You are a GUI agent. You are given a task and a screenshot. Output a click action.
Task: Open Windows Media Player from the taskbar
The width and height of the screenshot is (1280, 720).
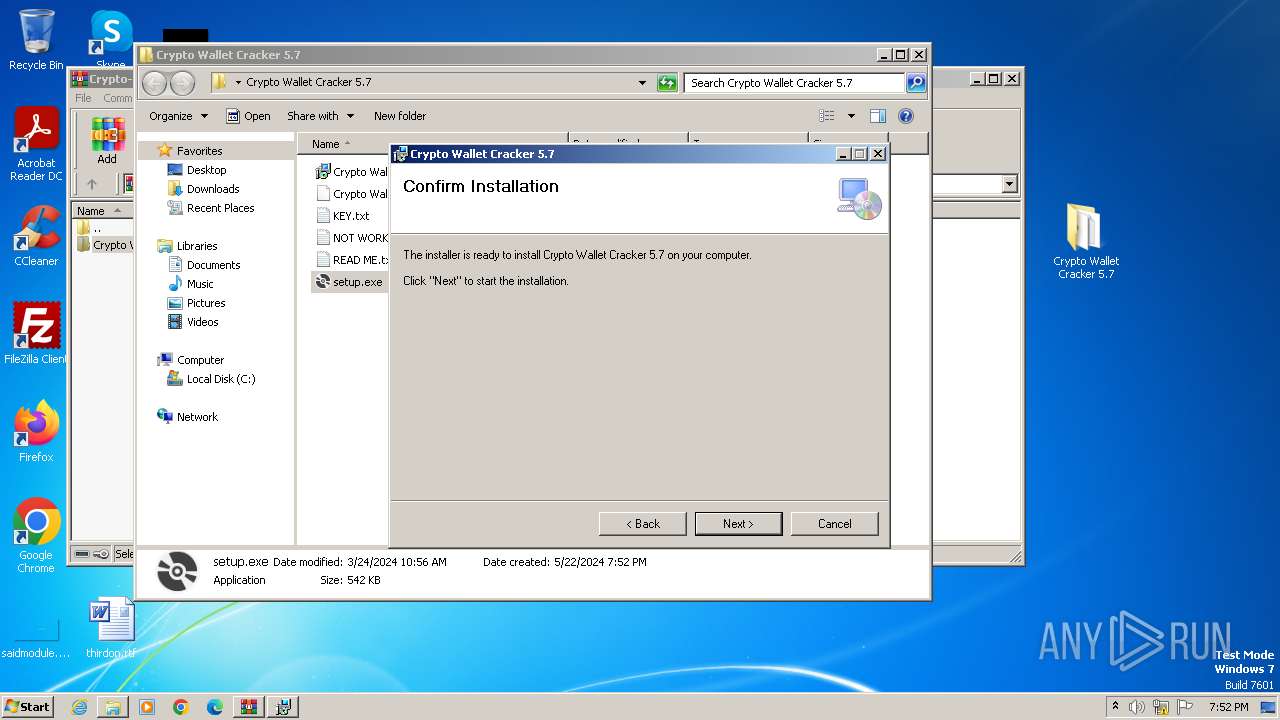[147, 707]
